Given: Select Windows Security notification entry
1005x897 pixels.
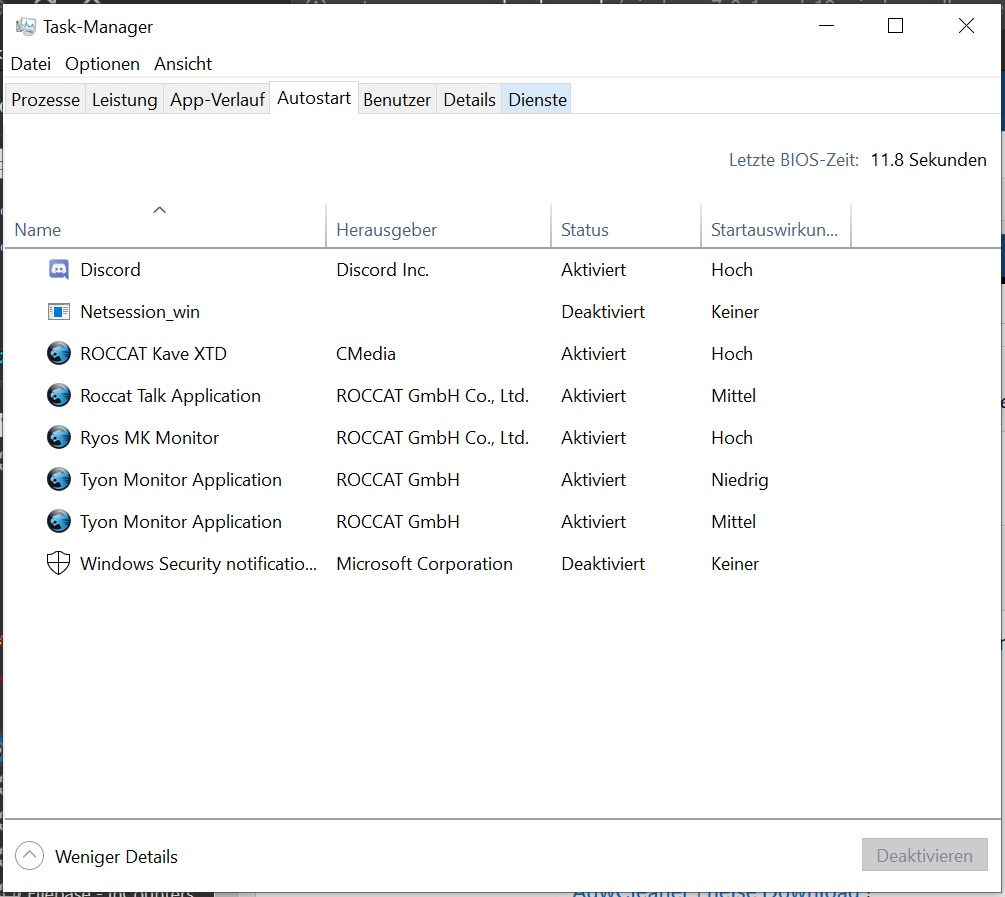Looking at the screenshot, I should 198,564.
